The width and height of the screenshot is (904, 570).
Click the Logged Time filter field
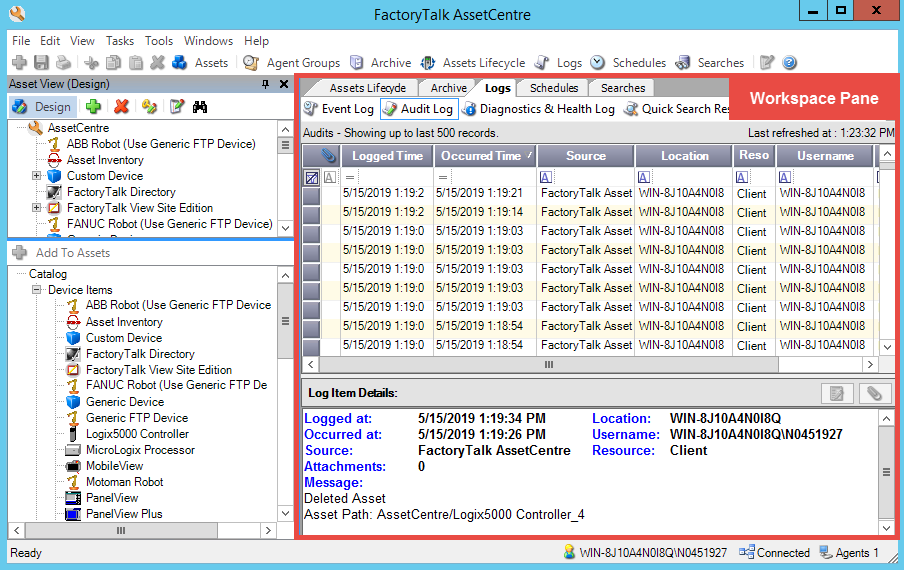(x=393, y=178)
